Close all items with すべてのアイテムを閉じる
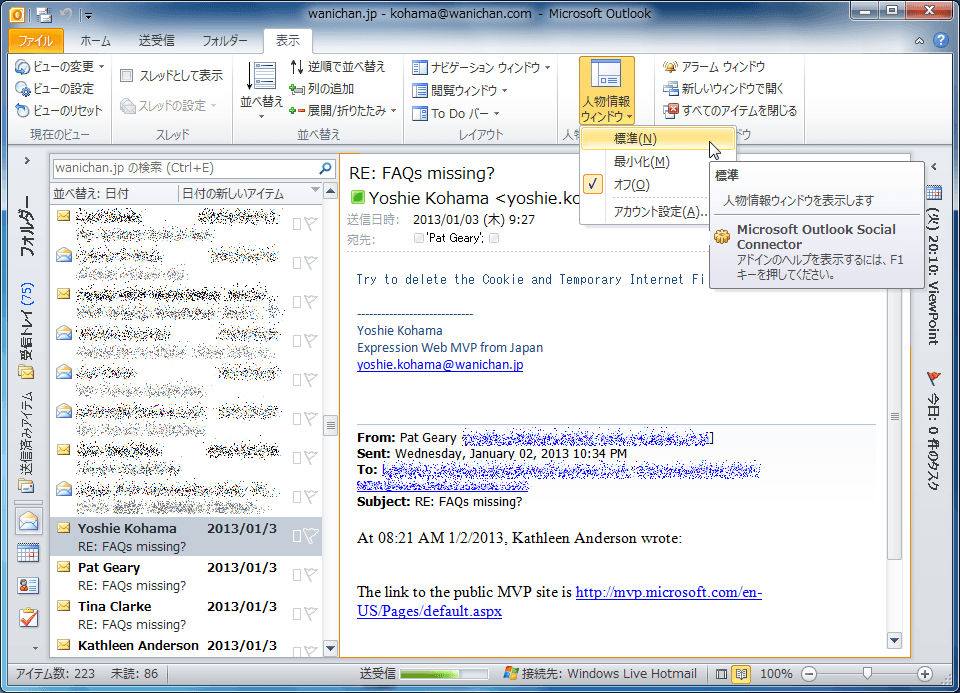Viewport: 960px width, 693px height. pos(730,111)
